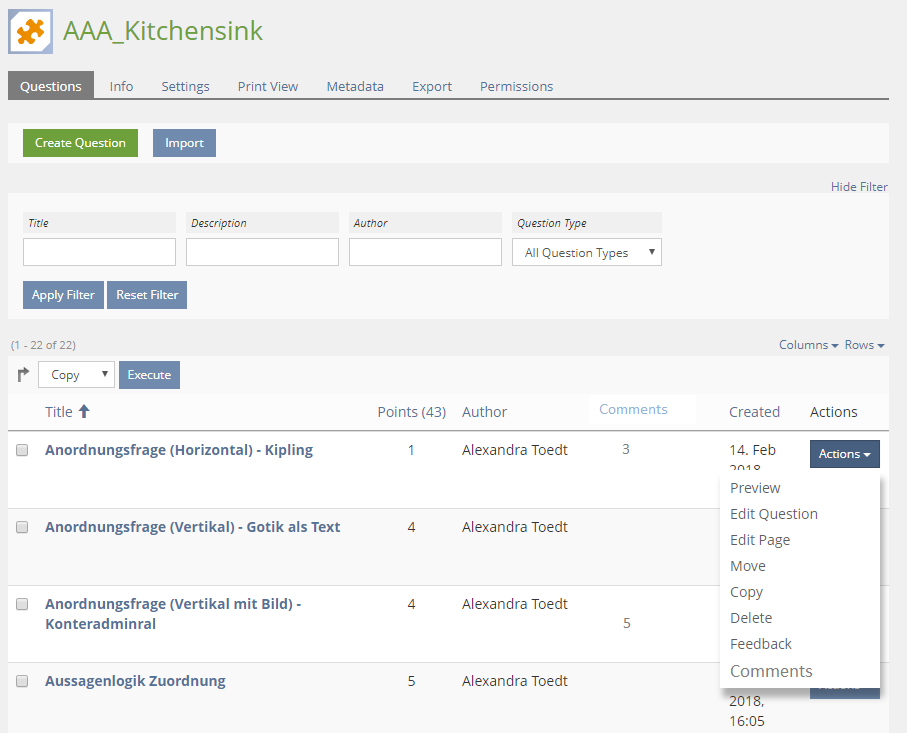Click the arrow icon beside Copy dropdown
Screen dimensions: 907x733
point(23,375)
